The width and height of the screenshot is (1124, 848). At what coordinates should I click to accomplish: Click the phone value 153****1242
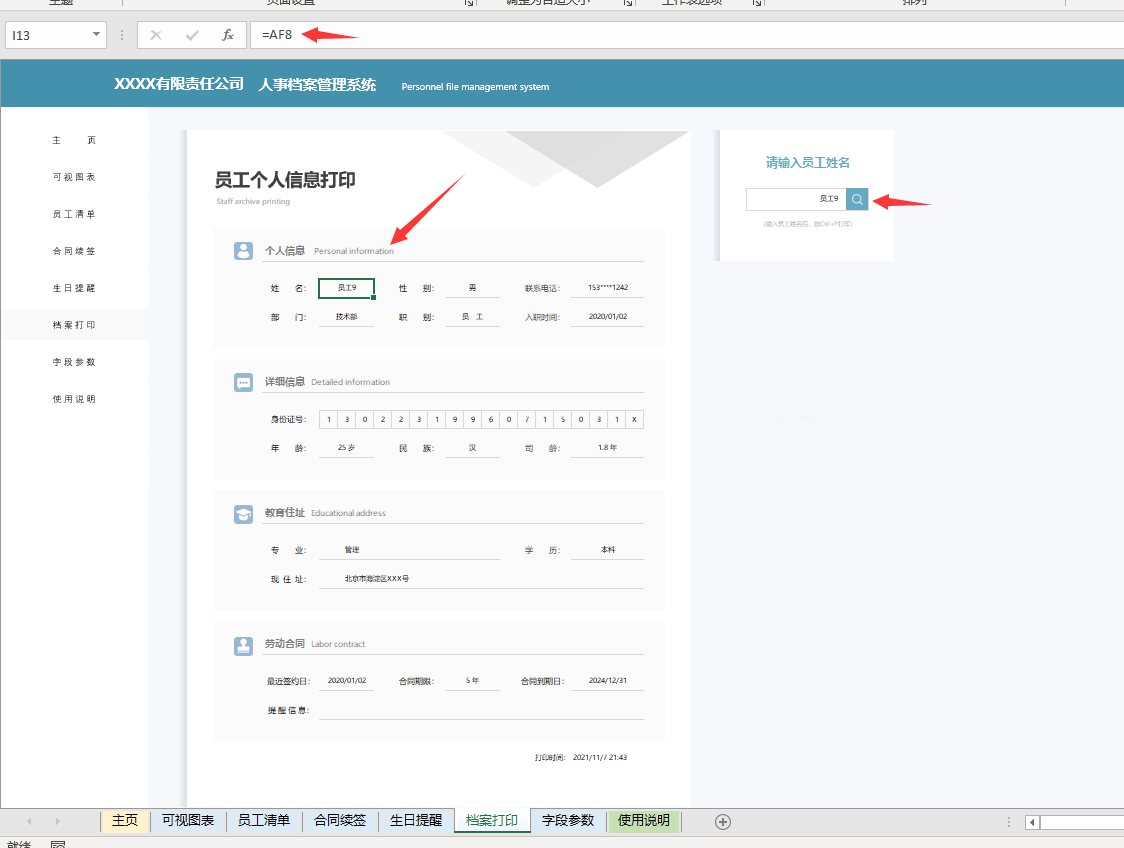[608, 287]
